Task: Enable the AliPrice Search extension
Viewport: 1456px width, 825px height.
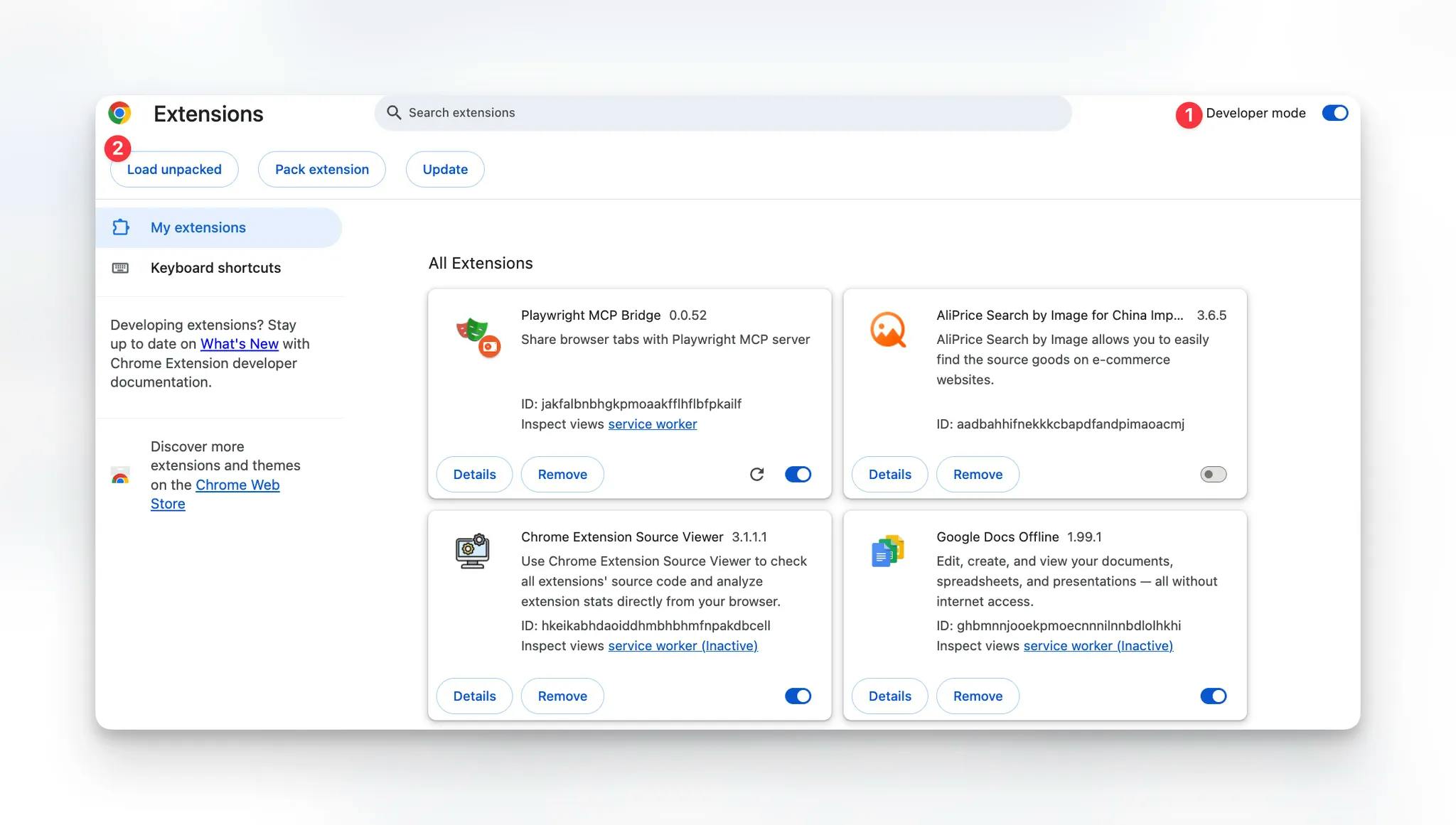Action: [1213, 474]
